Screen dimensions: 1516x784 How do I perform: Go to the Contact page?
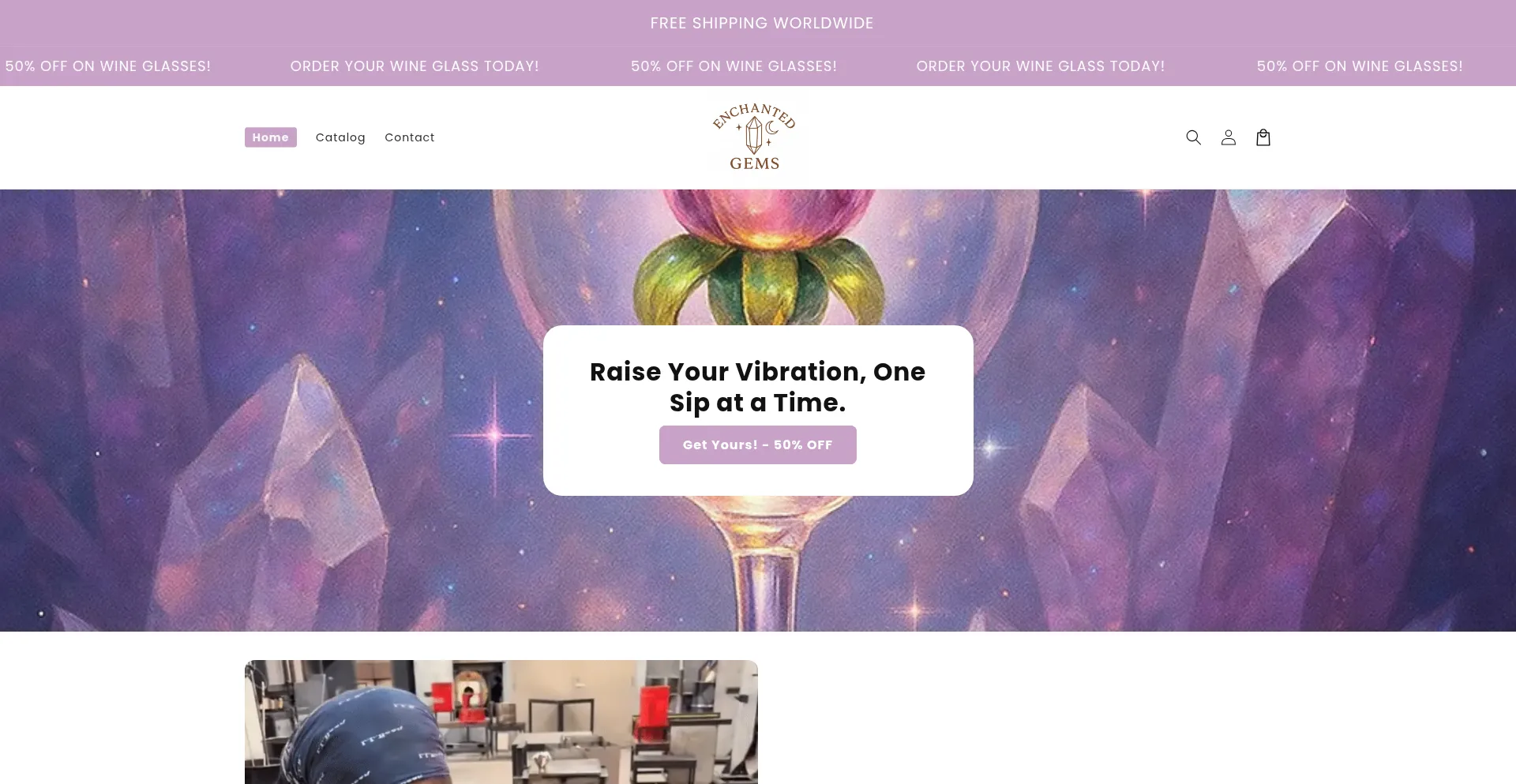(409, 137)
